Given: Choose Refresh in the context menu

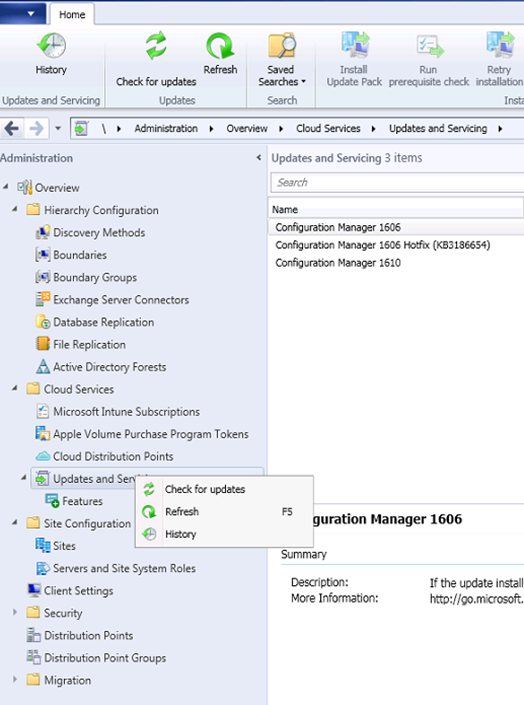Looking at the screenshot, I should pyautogui.click(x=224, y=512).
